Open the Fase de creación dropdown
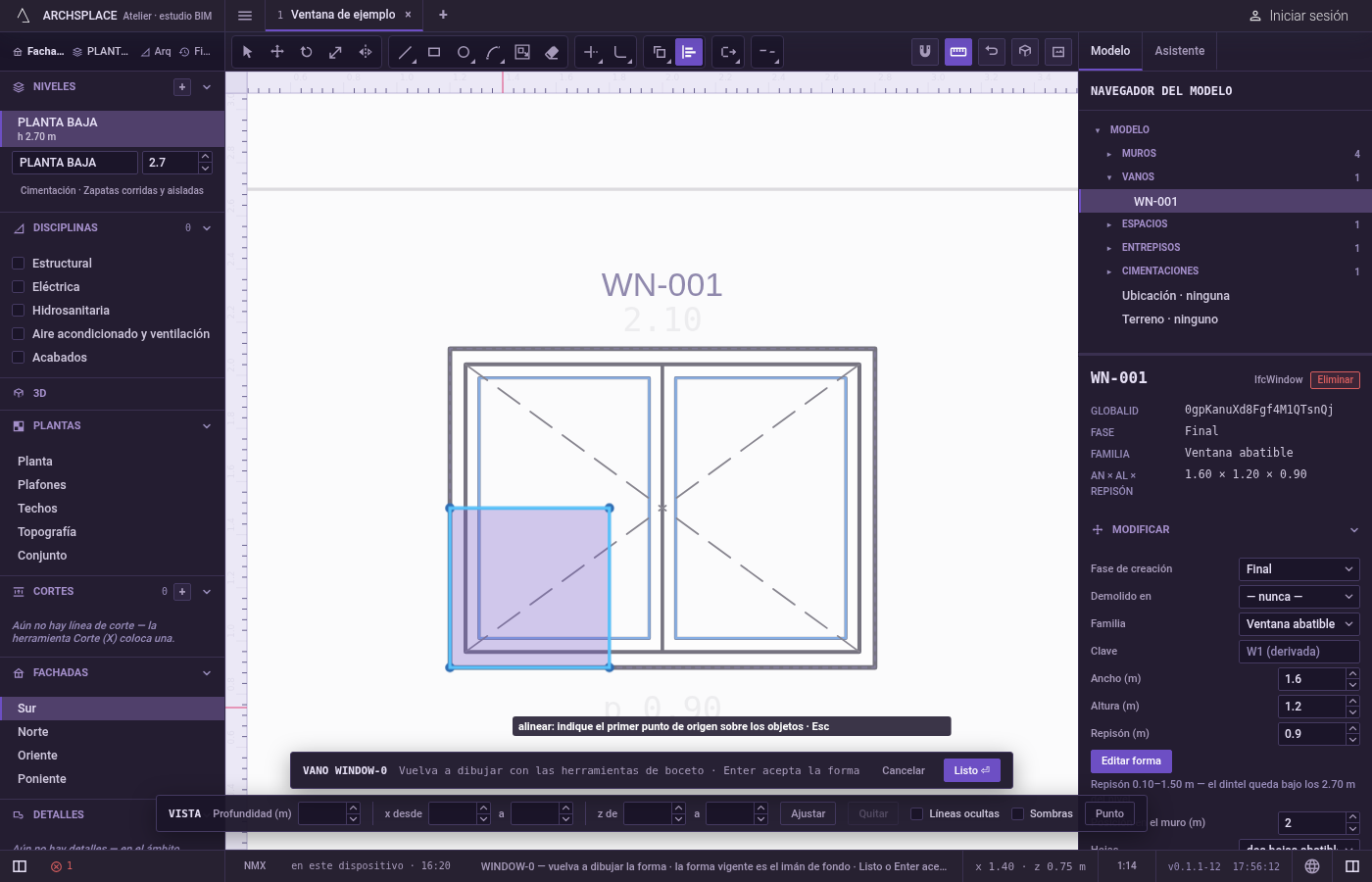Image resolution: width=1372 pixels, height=882 pixels. 1299,569
